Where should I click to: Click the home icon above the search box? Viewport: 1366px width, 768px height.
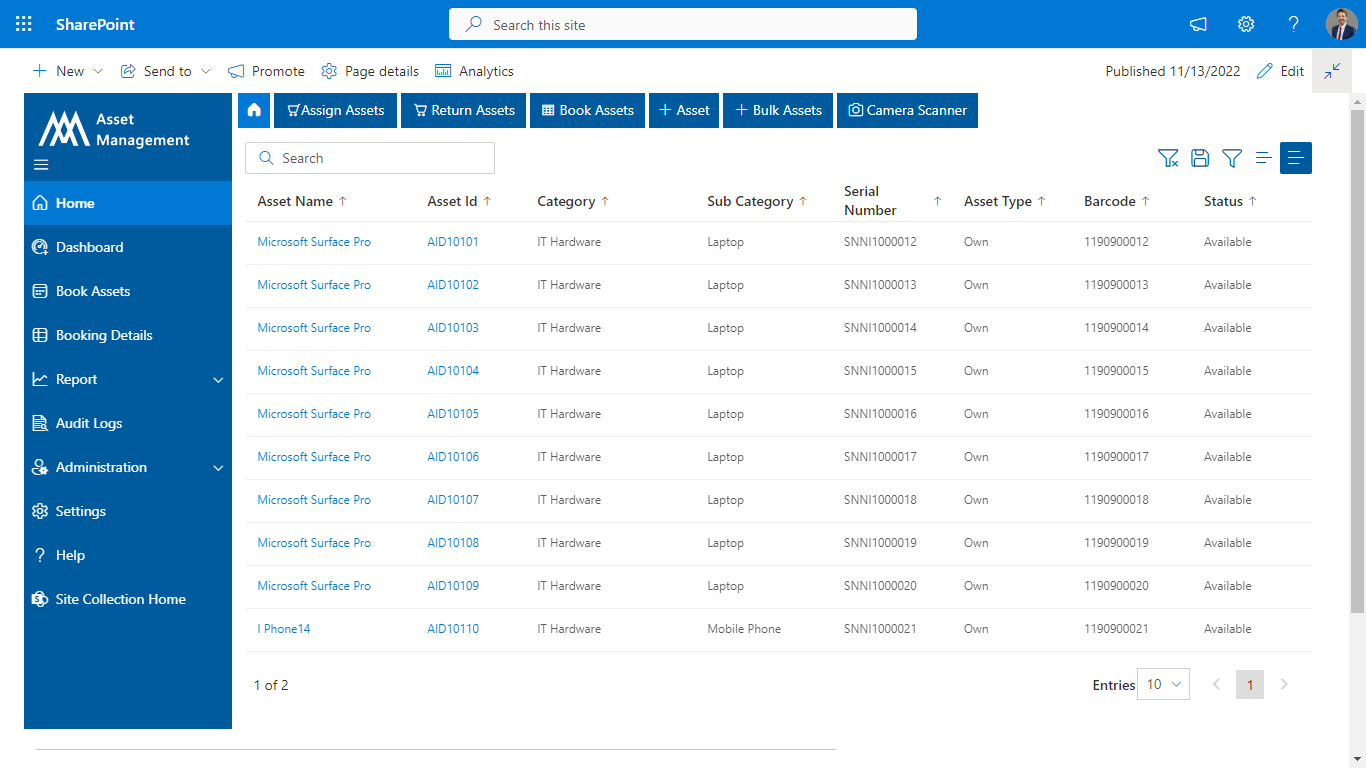pyautogui.click(x=254, y=110)
